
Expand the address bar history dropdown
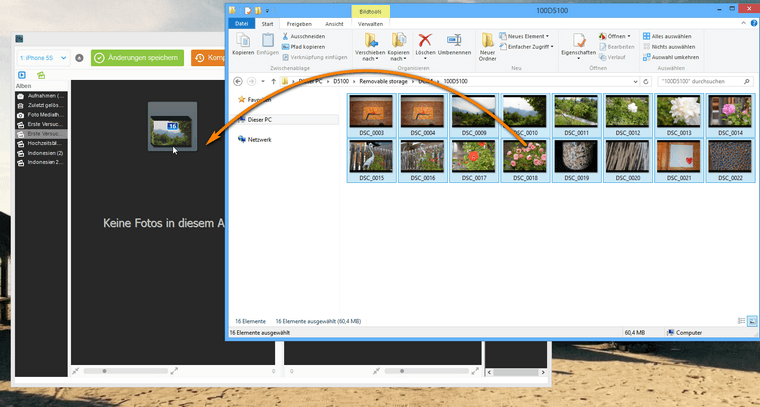636,81
